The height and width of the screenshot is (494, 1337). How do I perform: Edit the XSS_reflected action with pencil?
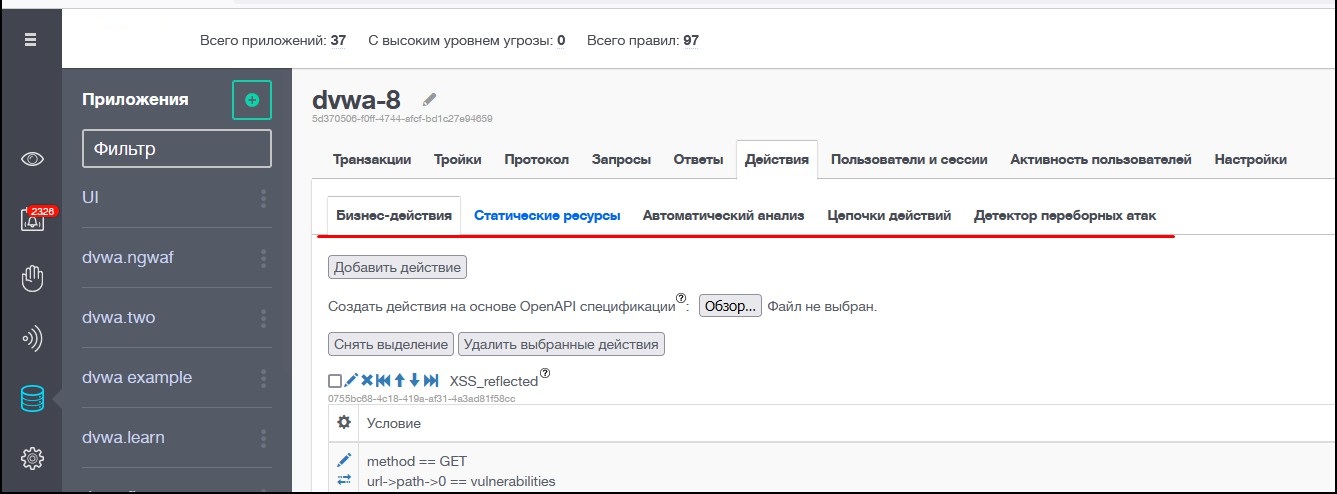pyautogui.click(x=350, y=380)
